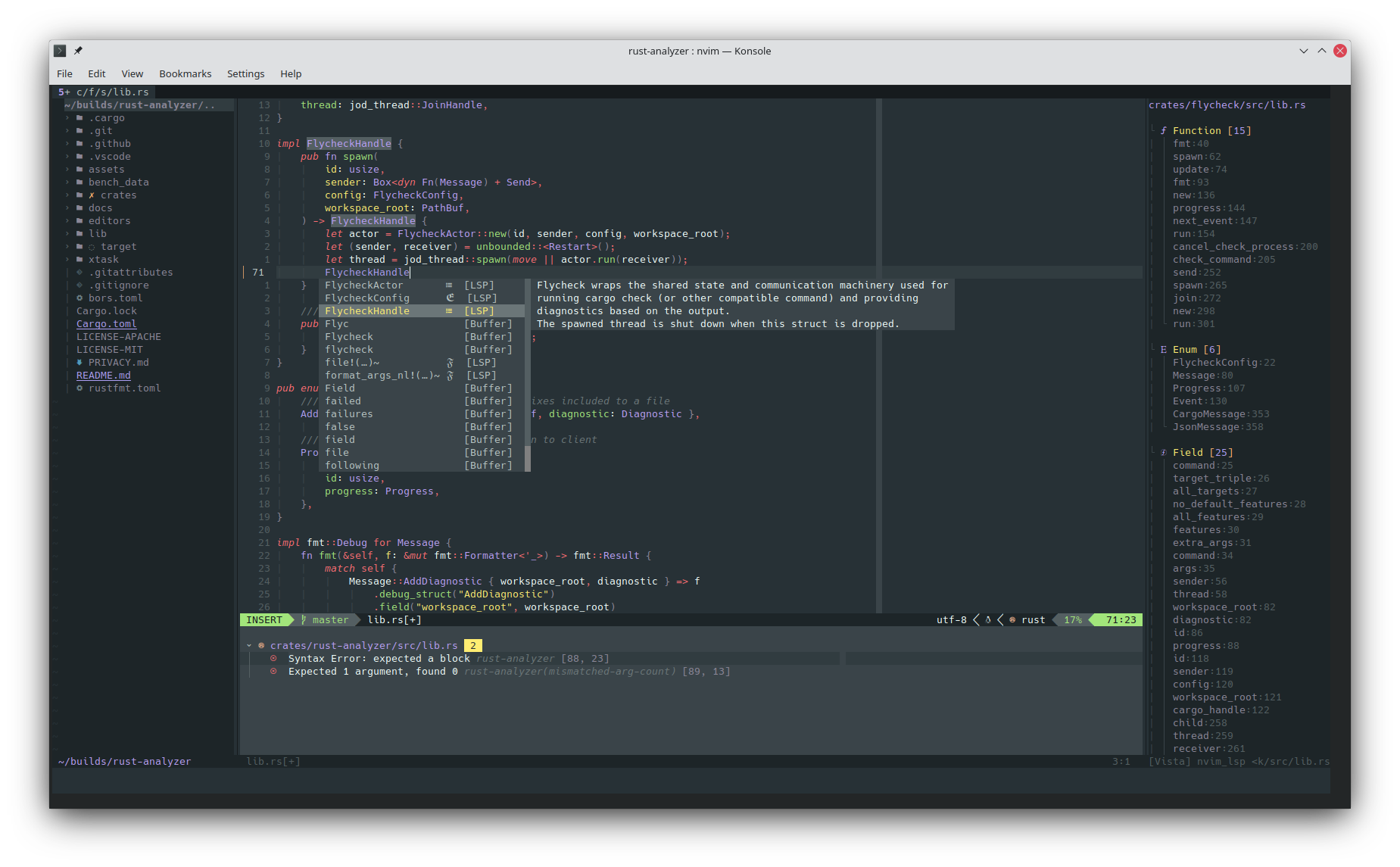The height and width of the screenshot is (867, 1400).
Task: Select the c/f/s/lib.rs buffer tab
Action: click(x=104, y=92)
